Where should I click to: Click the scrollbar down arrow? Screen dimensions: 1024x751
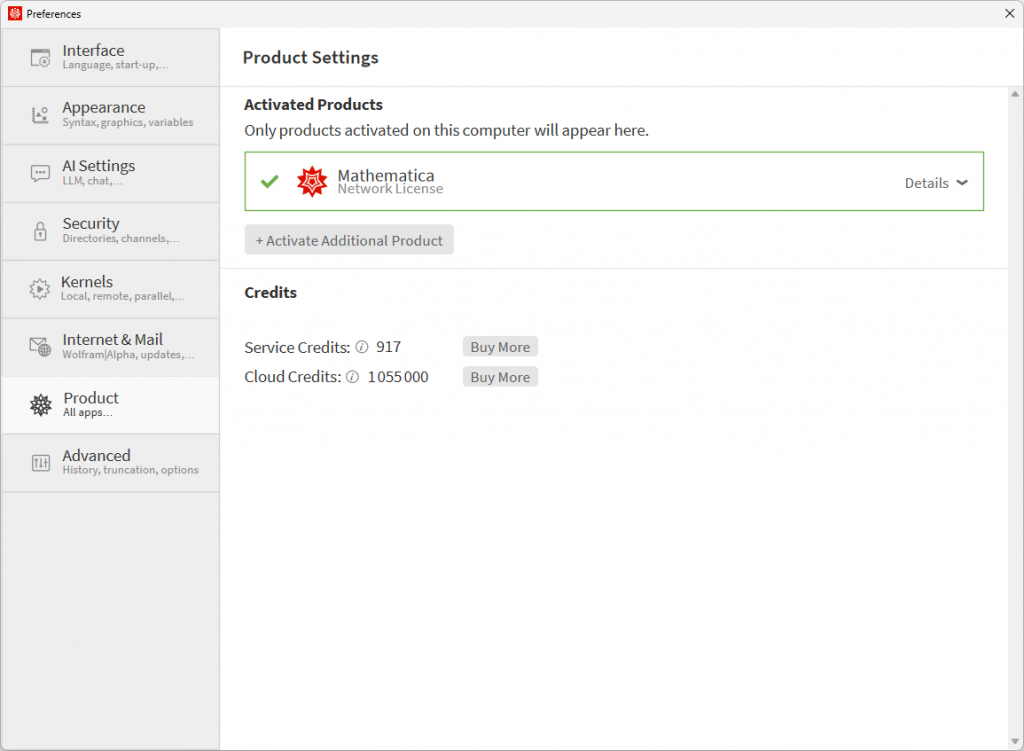[x=1014, y=740]
